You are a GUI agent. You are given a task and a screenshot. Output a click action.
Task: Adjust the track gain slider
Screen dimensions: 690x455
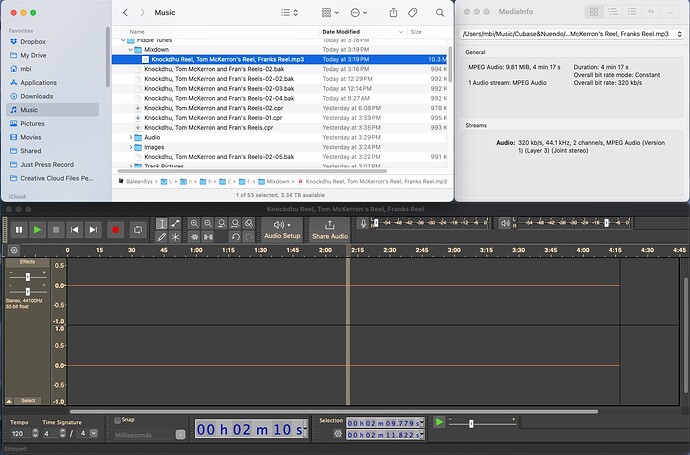point(28,277)
